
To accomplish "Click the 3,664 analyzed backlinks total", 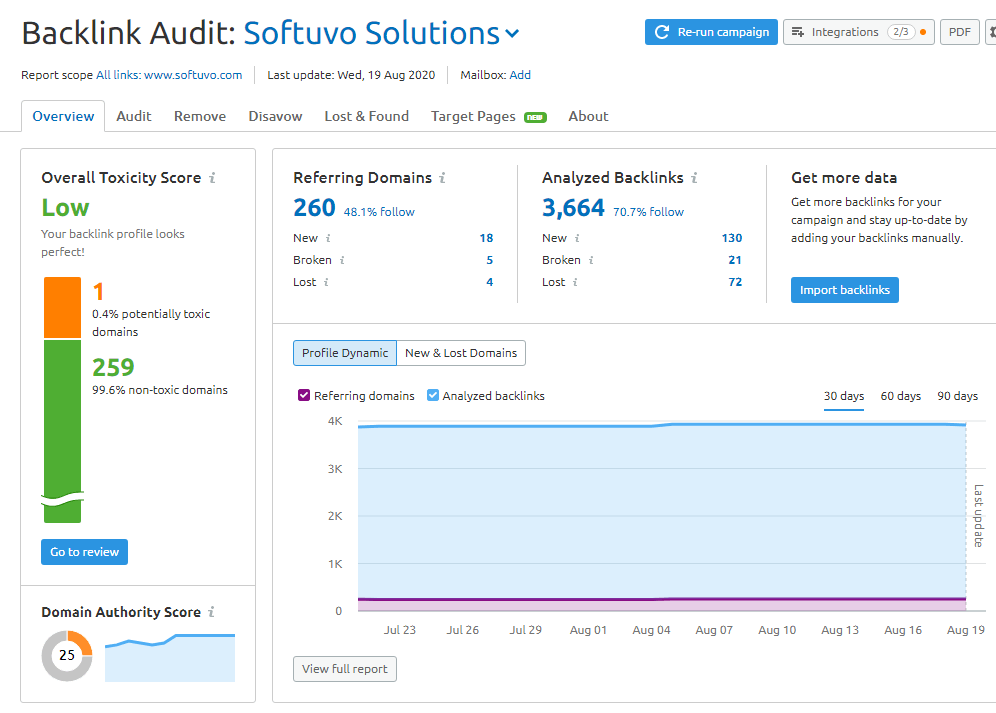I will [x=573, y=208].
